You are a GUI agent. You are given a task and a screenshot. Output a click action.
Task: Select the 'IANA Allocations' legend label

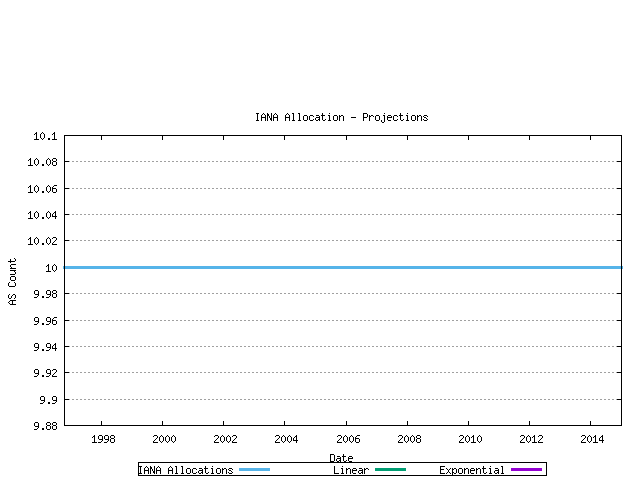[185, 470]
